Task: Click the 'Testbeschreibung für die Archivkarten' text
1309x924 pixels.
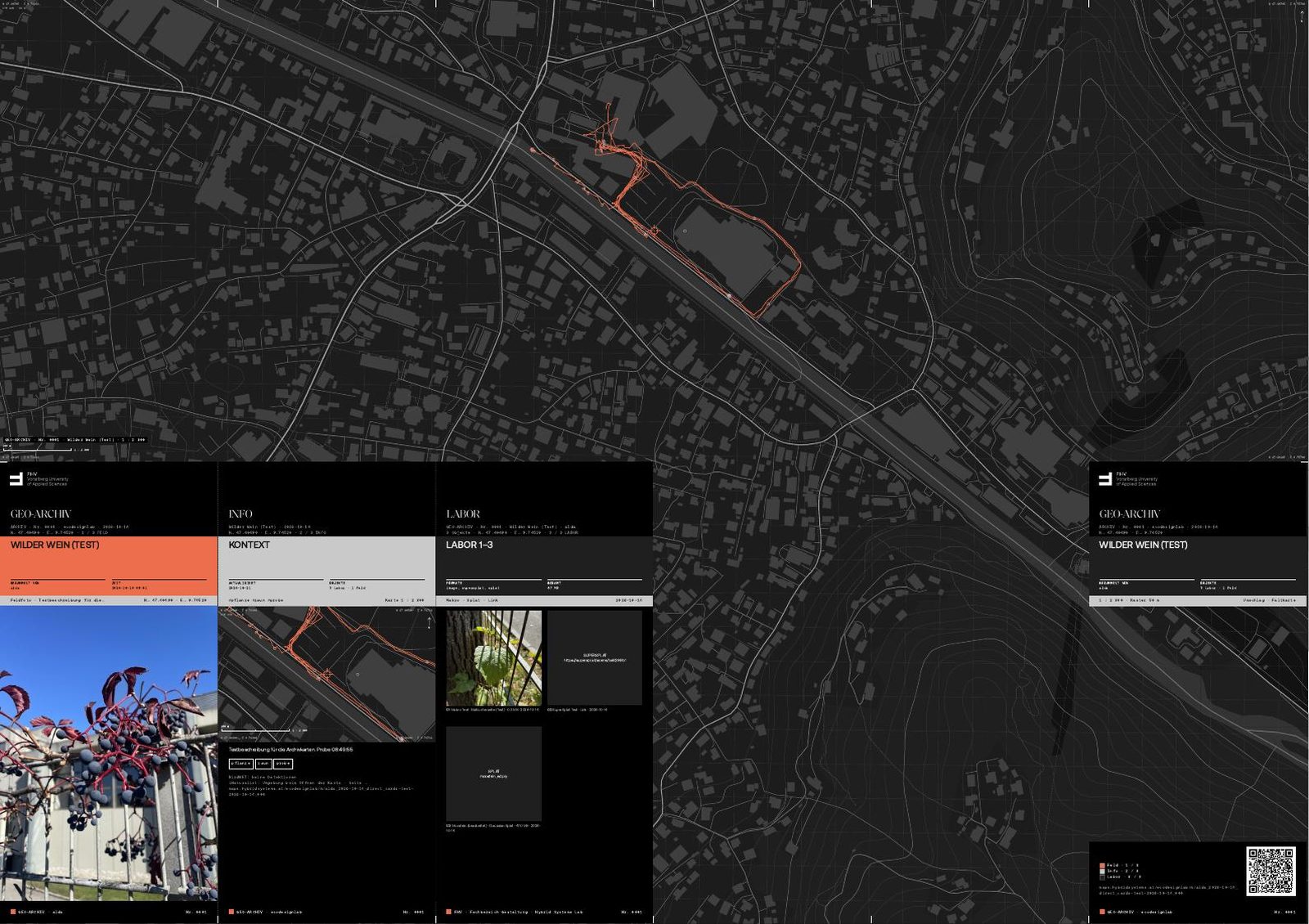Action: point(290,749)
